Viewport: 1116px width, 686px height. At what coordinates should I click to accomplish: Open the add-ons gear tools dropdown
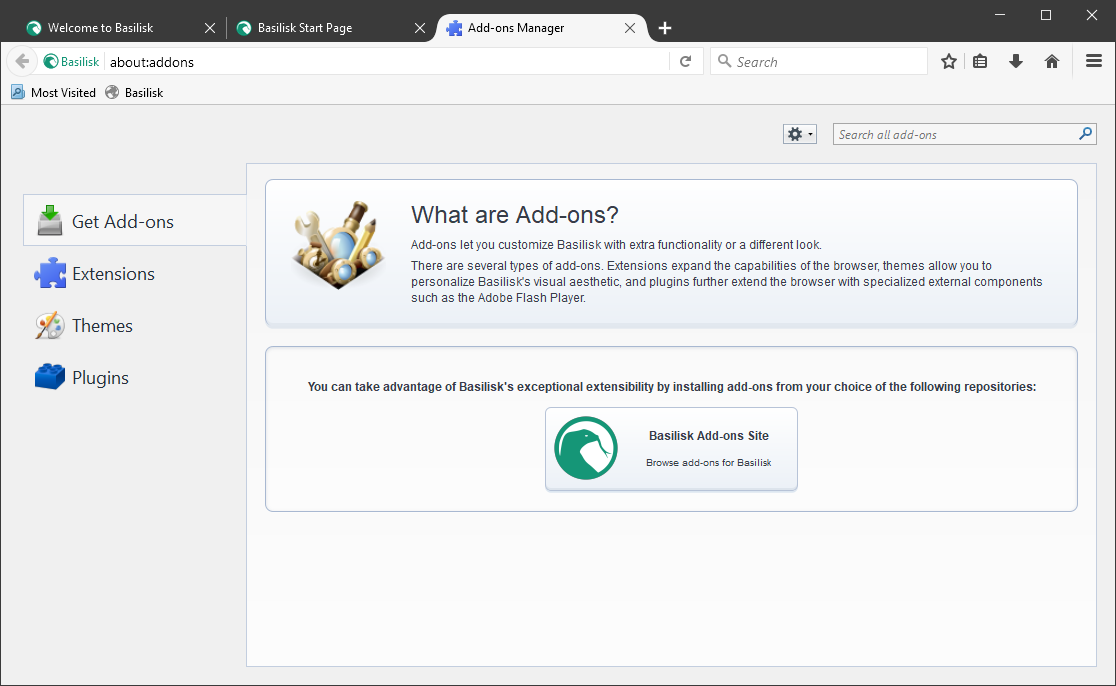(x=800, y=134)
